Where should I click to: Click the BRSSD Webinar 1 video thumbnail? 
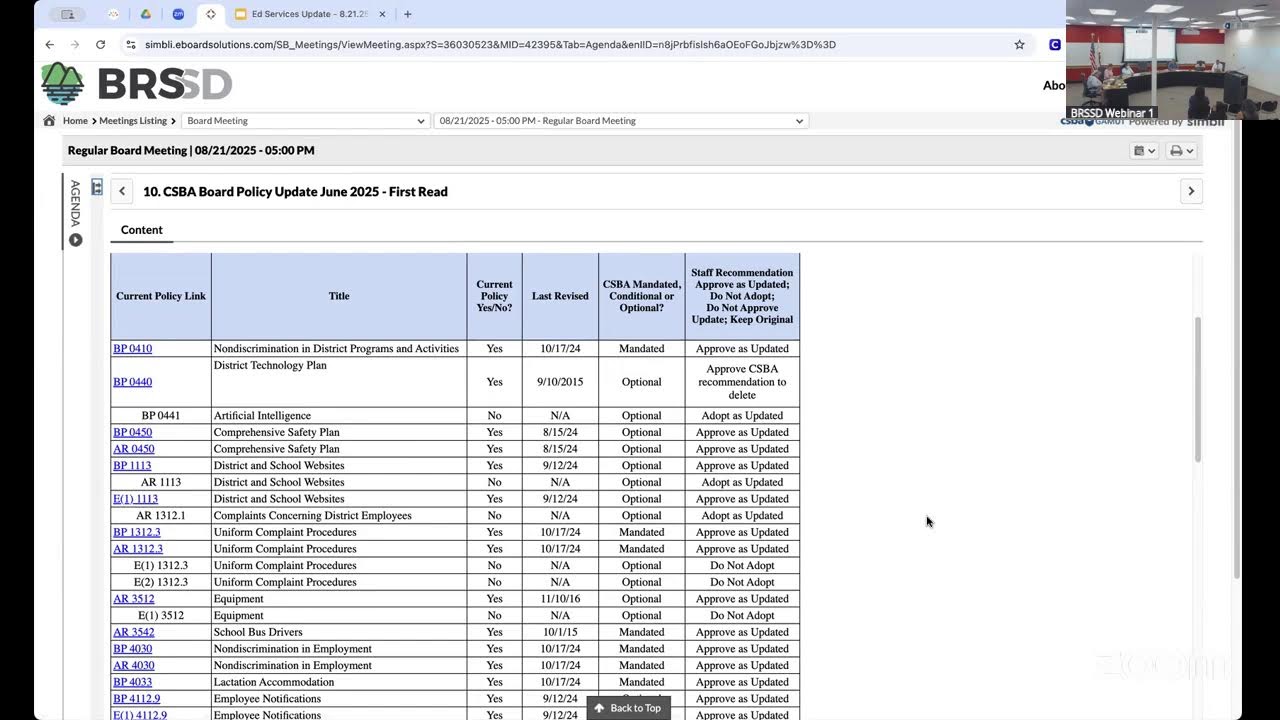1173,60
